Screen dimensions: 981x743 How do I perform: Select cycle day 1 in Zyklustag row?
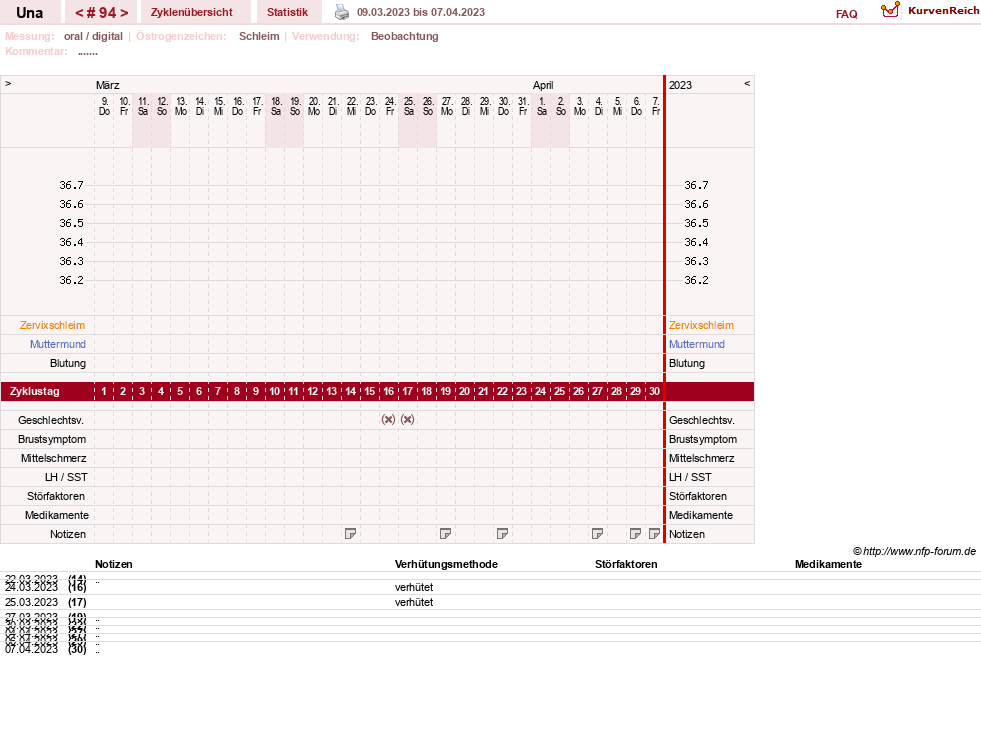tap(104, 392)
